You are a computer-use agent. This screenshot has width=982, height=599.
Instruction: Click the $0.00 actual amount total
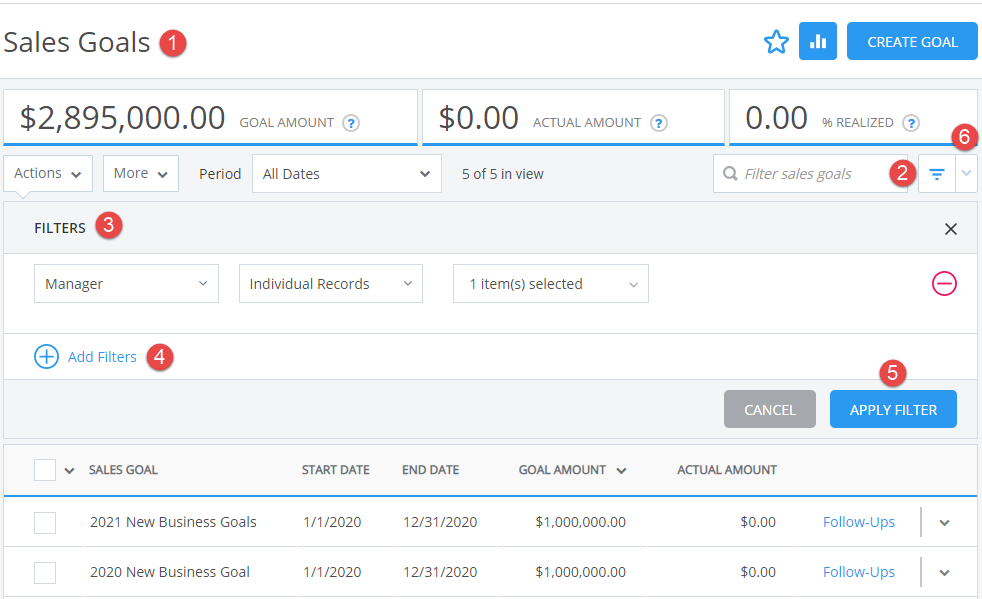pyautogui.click(x=478, y=118)
